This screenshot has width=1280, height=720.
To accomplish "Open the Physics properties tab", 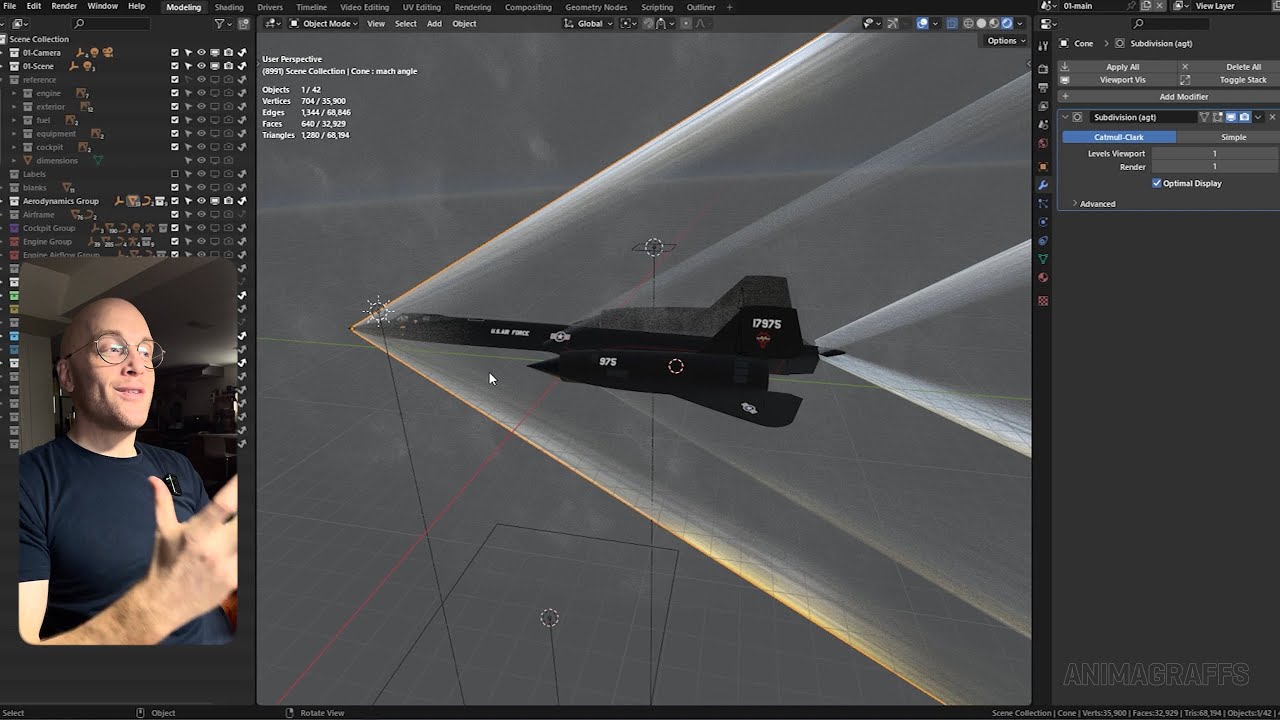I will (1043, 222).
